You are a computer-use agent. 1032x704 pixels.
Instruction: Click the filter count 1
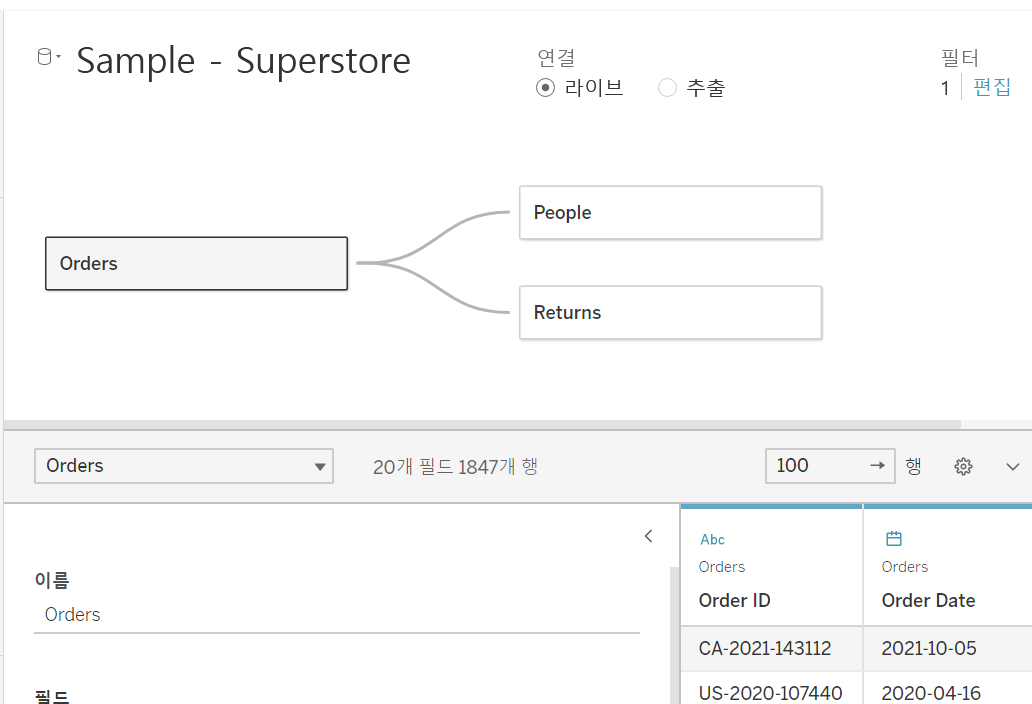(945, 88)
